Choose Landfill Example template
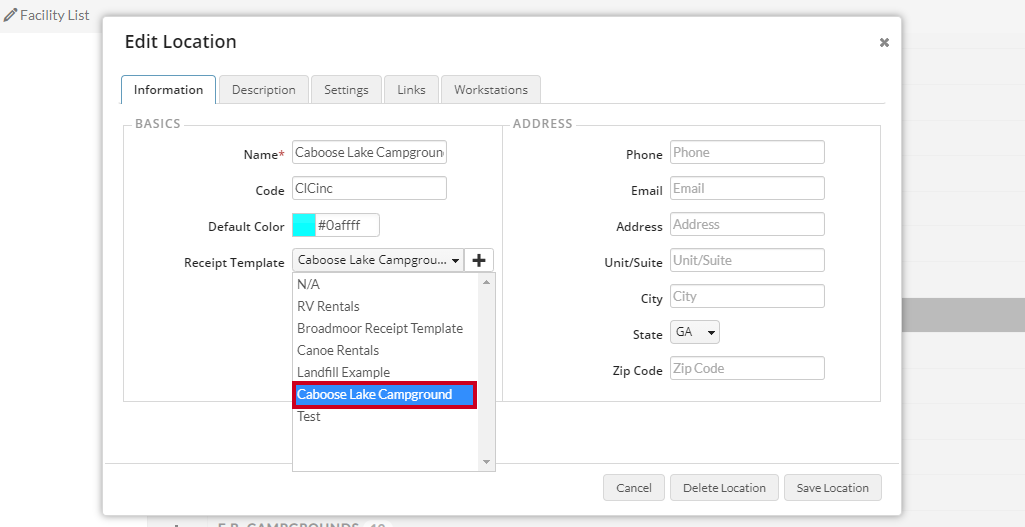Image resolution: width=1025 pixels, height=527 pixels. point(386,372)
